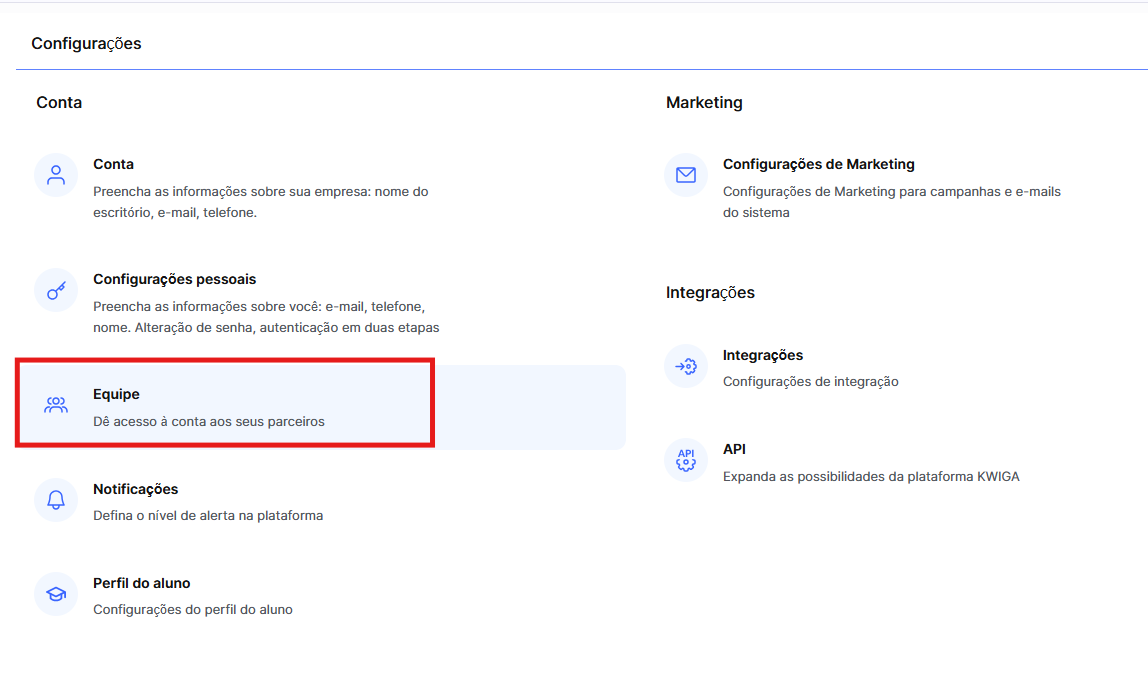
Task: Click the key icon for Configurações pessoais
Action: pyautogui.click(x=56, y=291)
